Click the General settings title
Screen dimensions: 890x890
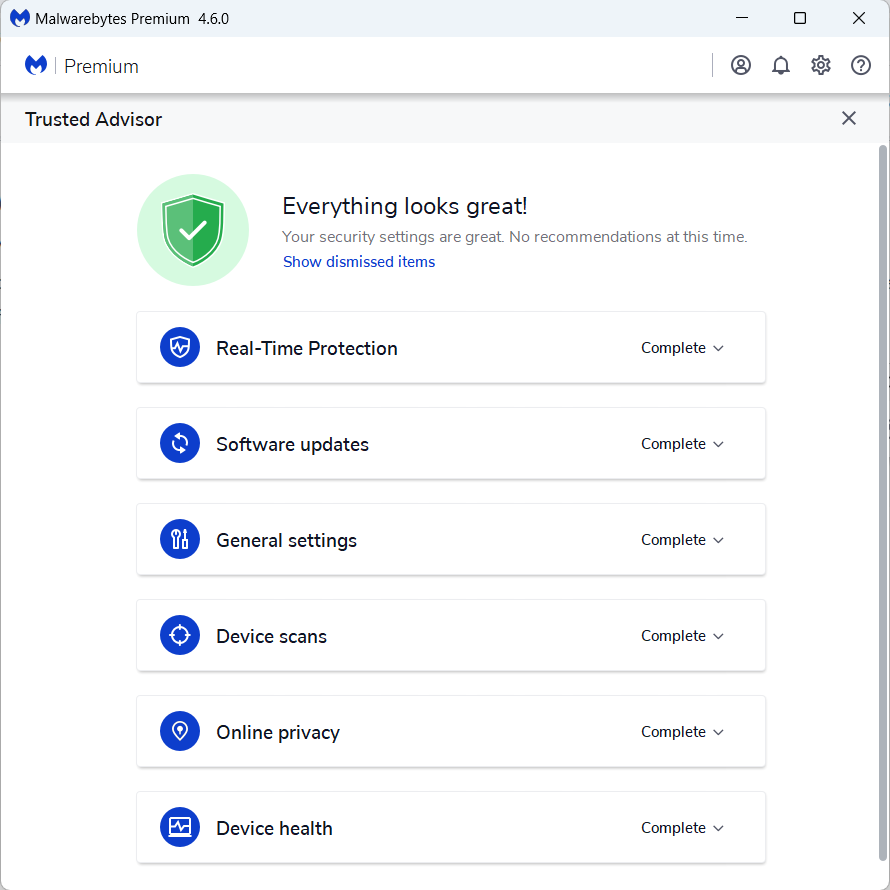coord(287,540)
